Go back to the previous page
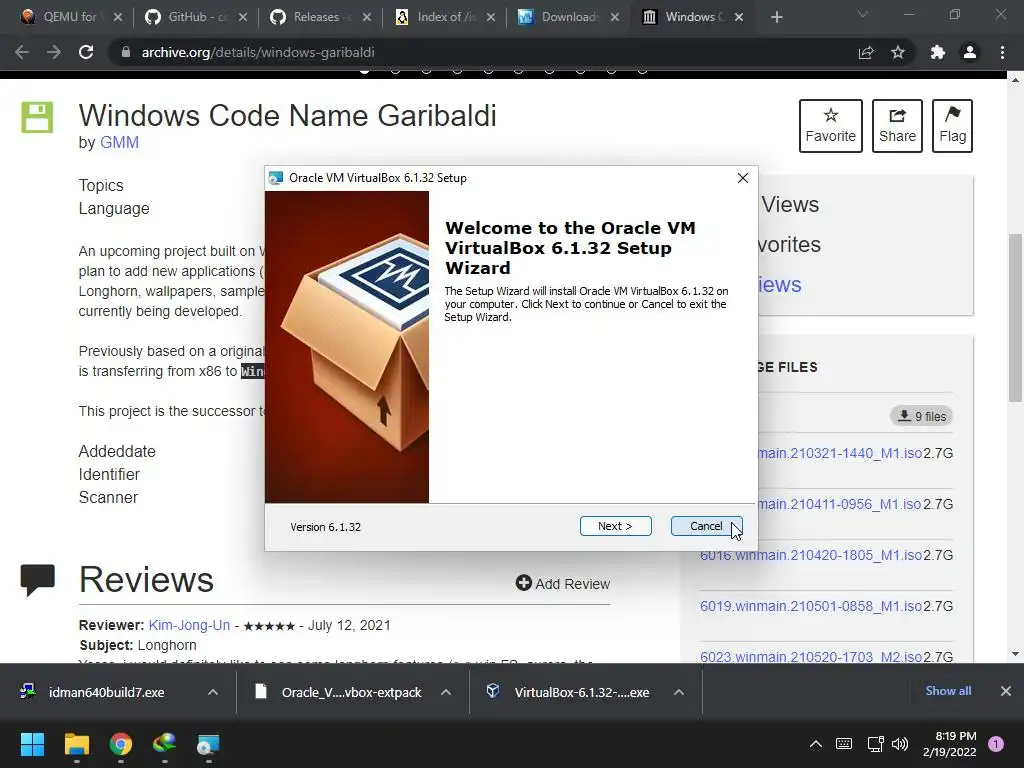Image resolution: width=1024 pixels, height=768 pixels. [22, 52]
